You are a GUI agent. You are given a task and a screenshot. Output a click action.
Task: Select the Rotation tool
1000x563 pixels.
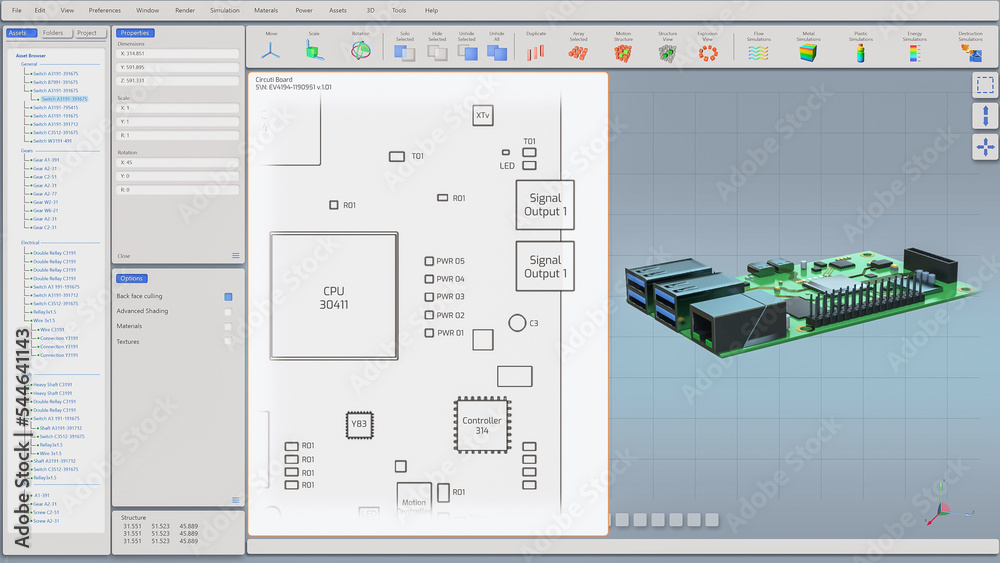pos(360,51)
